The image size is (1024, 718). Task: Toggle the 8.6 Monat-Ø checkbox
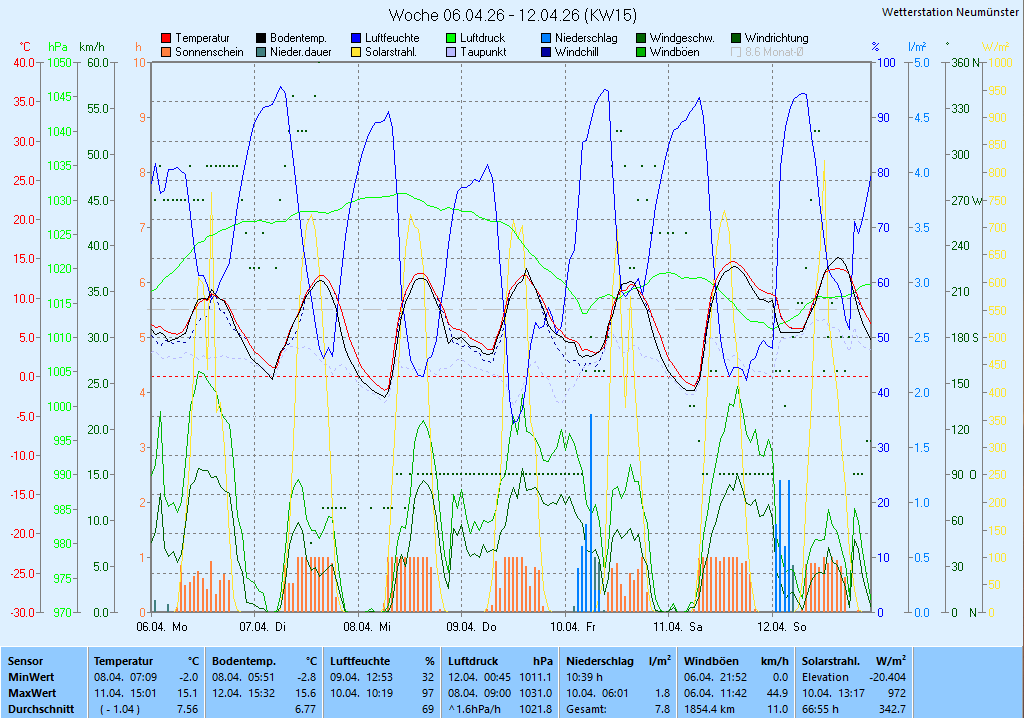coord(737,52)
